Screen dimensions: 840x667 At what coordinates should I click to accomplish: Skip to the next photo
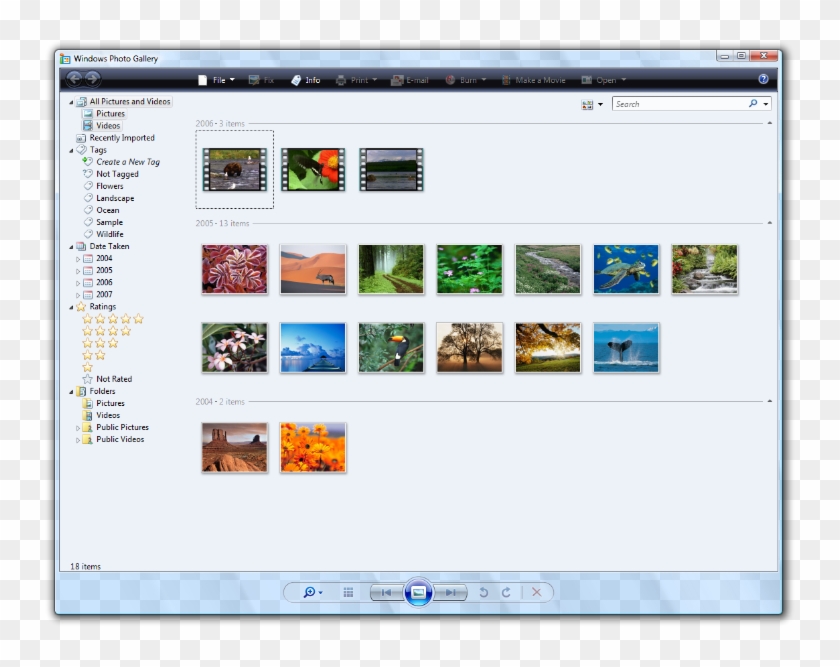(452, 592)
